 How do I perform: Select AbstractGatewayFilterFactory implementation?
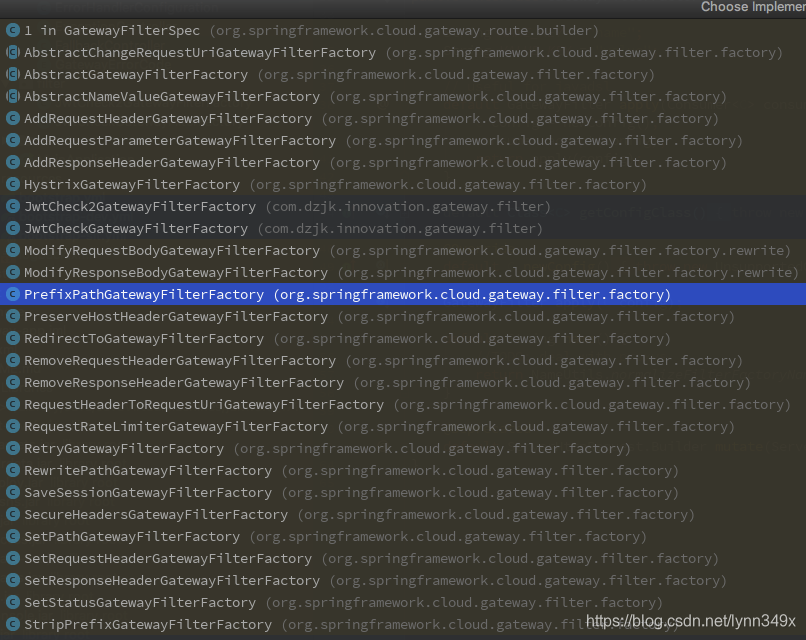403,75
